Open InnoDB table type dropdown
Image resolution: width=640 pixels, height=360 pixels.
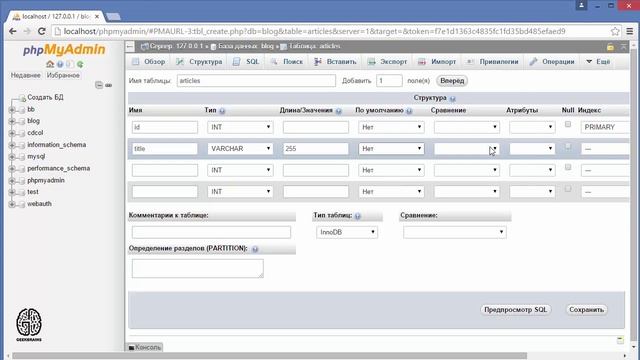[347, 232]
